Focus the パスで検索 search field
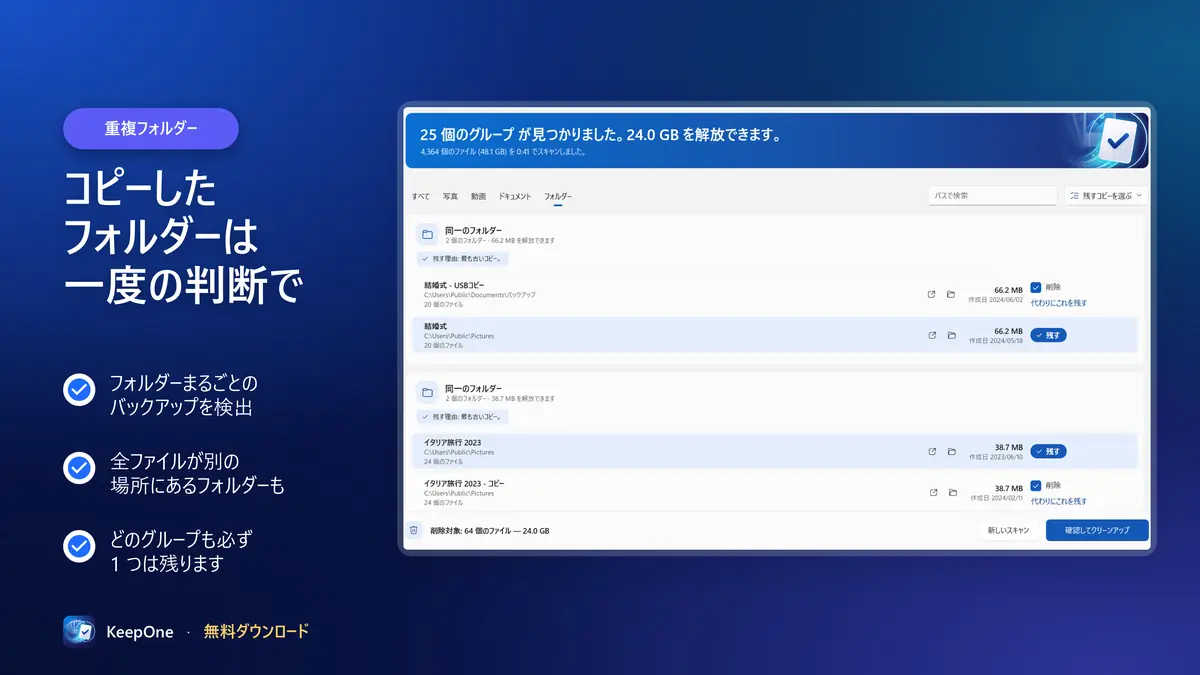The height and width of the screenshot is (675, 1200). tap(993, 196)
